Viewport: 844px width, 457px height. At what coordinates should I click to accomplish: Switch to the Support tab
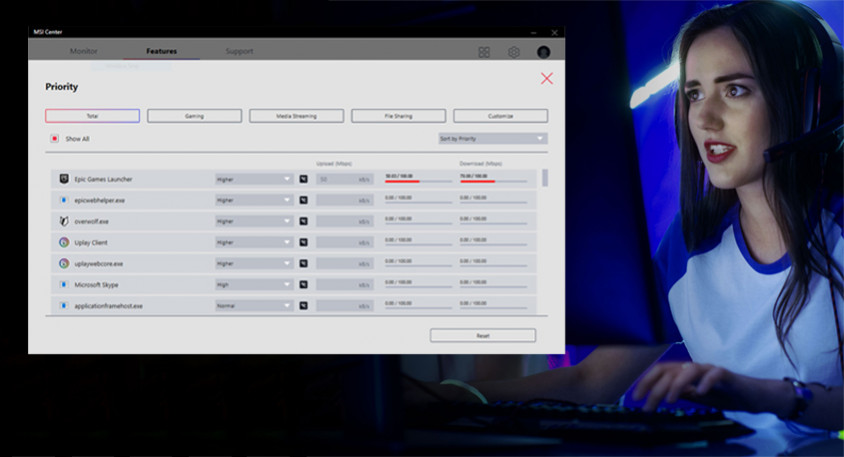[239, 51]
